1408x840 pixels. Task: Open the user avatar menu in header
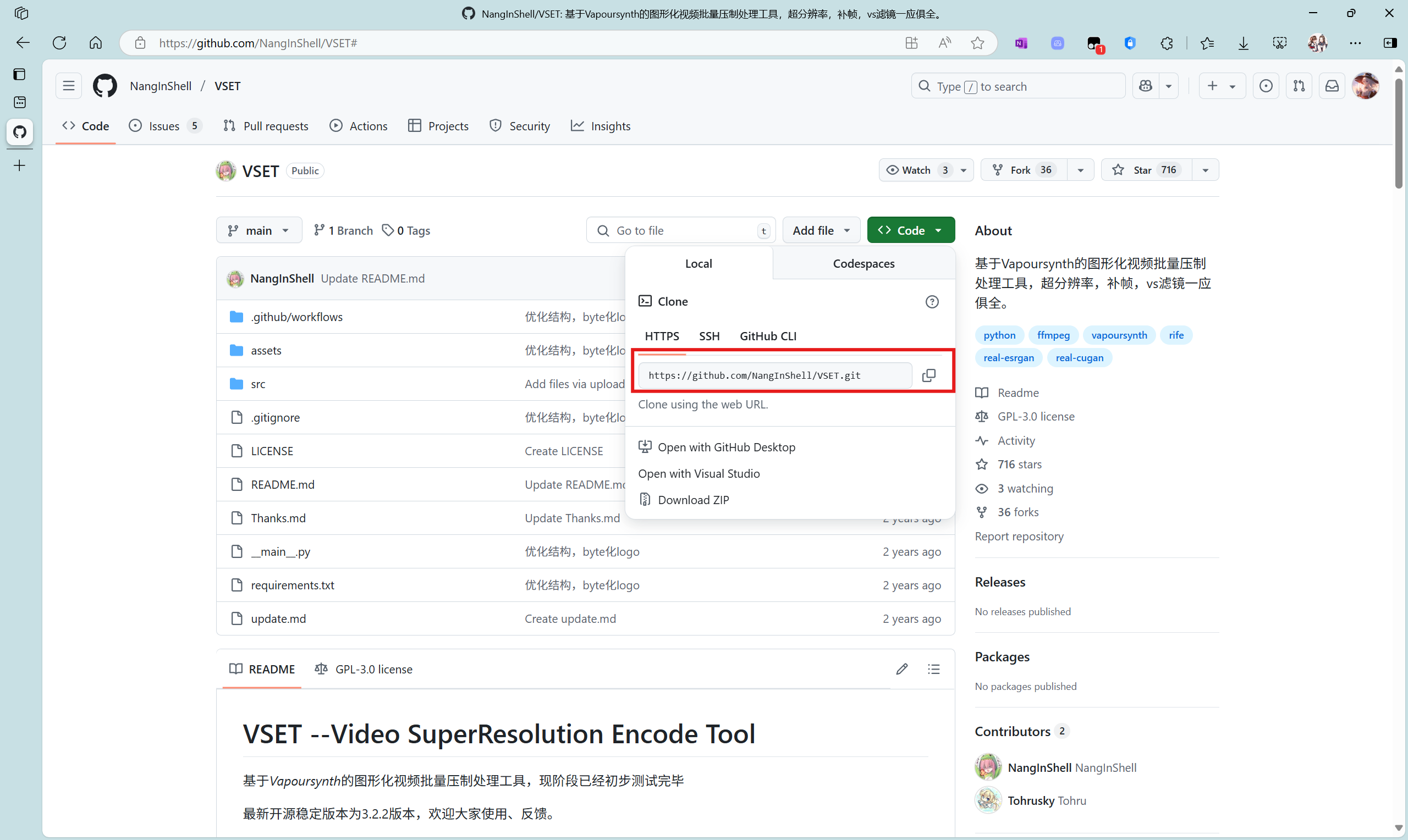1365,86
